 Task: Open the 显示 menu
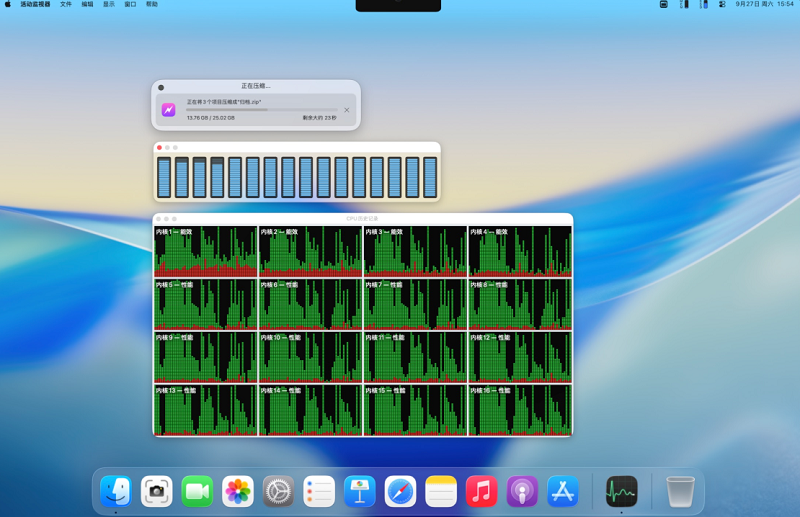click(x=109, y=4)
